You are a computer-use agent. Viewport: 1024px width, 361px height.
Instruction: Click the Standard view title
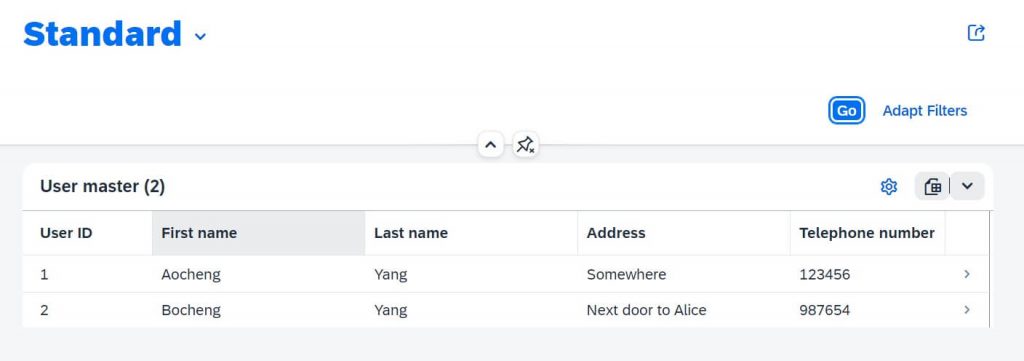[103, 35]
